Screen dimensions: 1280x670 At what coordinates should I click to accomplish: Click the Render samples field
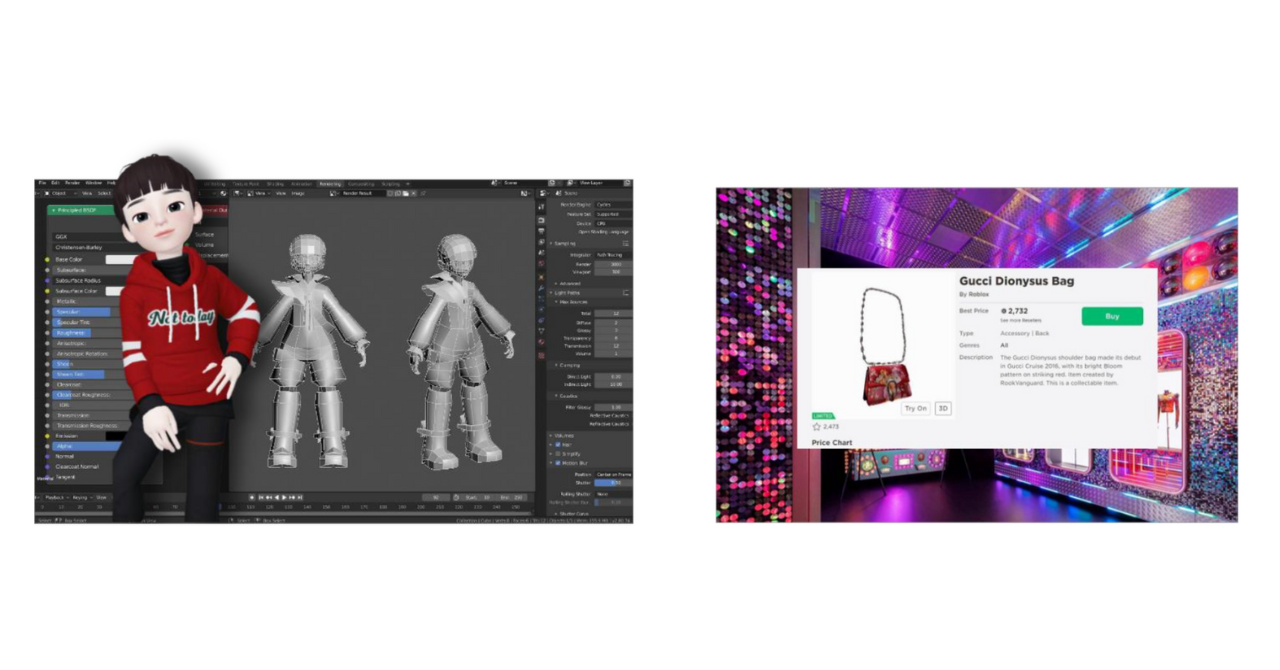613,264
